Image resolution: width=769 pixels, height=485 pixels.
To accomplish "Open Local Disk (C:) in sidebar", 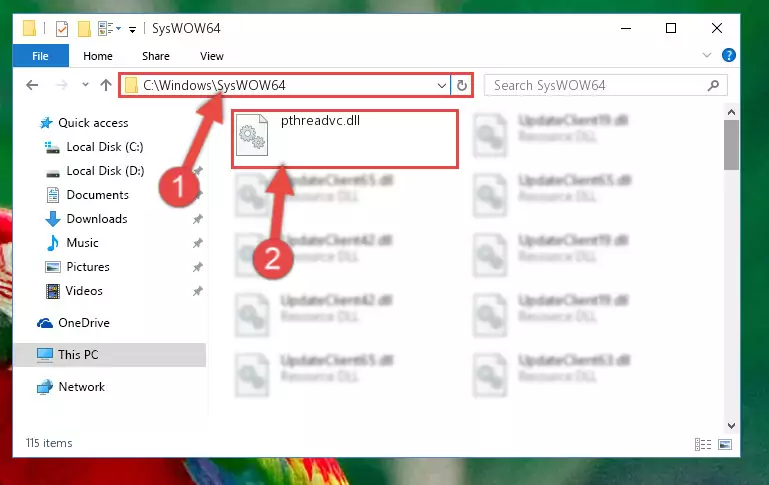I will tap(104, 147).
